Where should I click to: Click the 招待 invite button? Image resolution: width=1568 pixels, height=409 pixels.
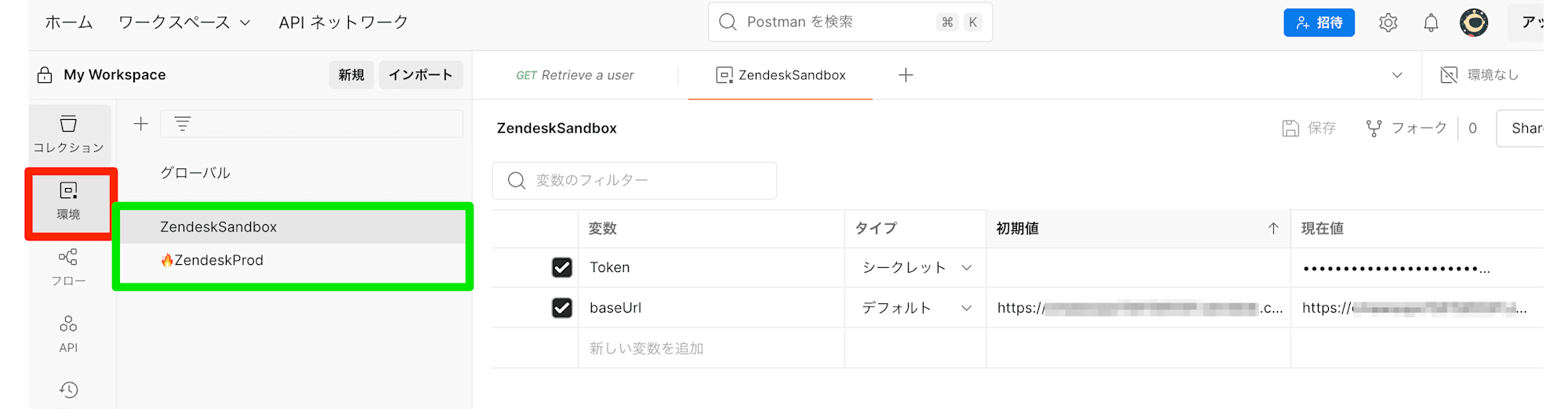coord(1319,23)
